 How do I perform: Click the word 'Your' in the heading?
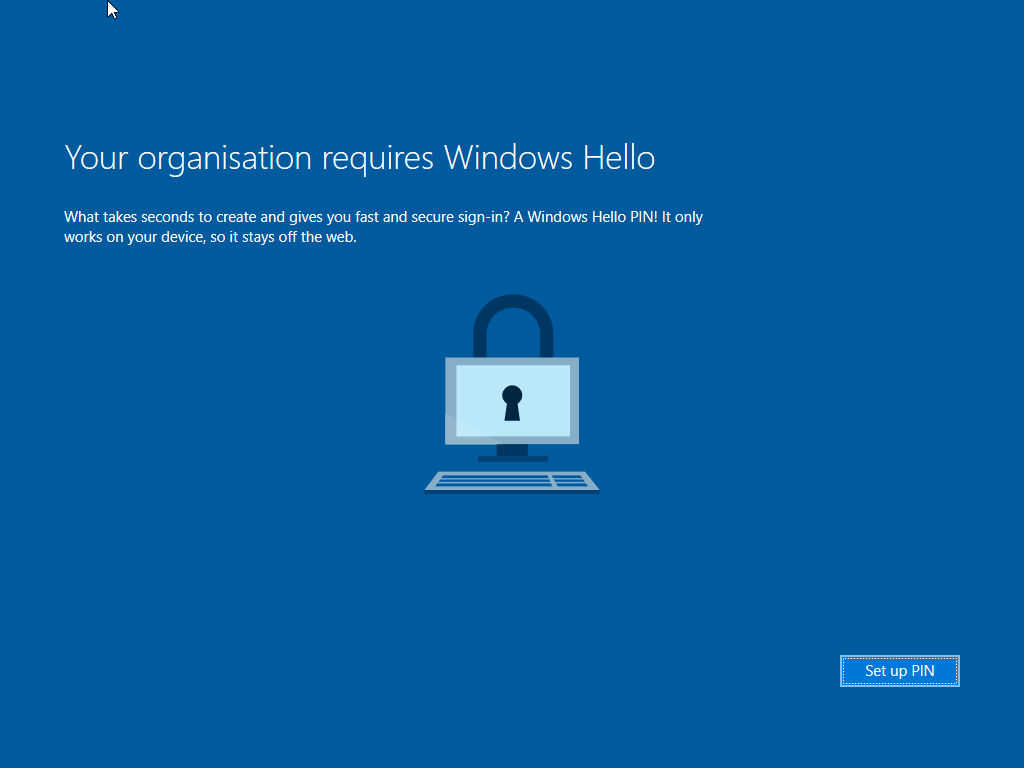point(96,158)
